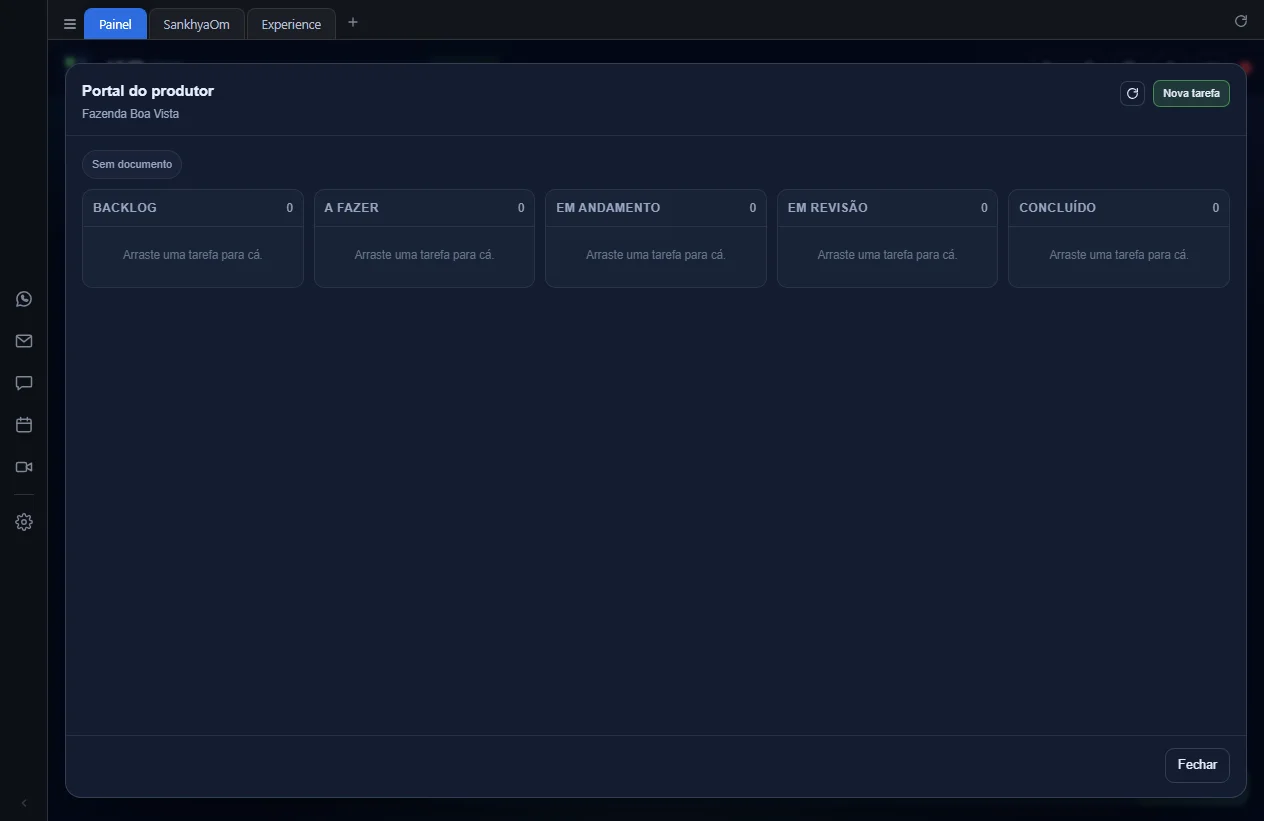Reload page using top-right refresh icon
1264x821 pixels.
(1241, 21)
